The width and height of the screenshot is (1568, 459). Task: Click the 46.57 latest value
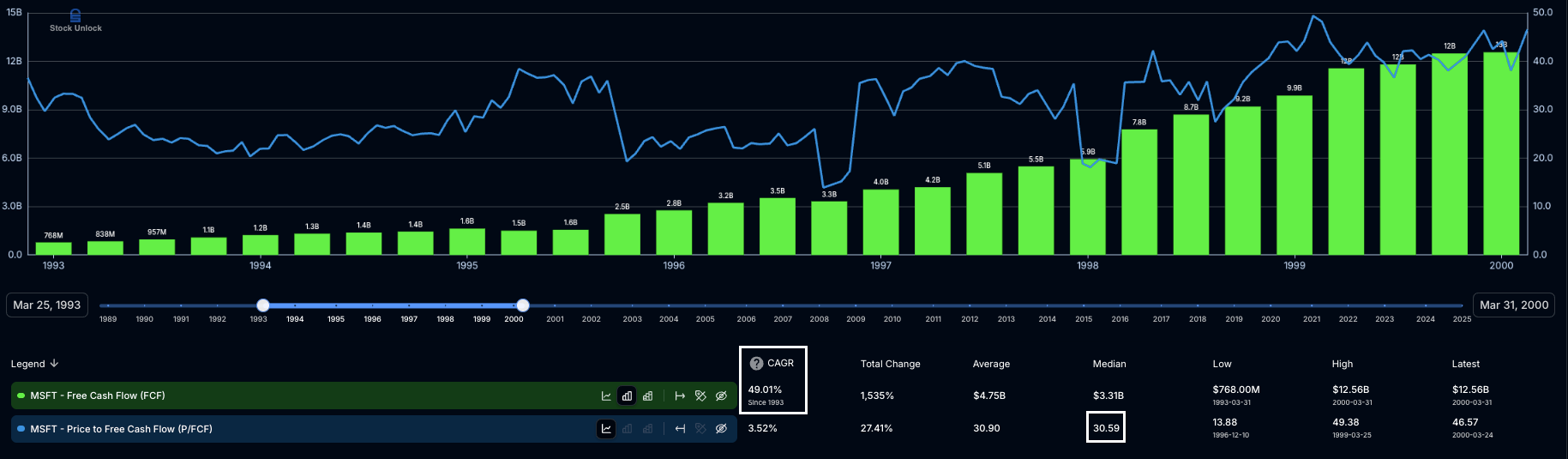pyautogui.click(x=1465, y=422)
